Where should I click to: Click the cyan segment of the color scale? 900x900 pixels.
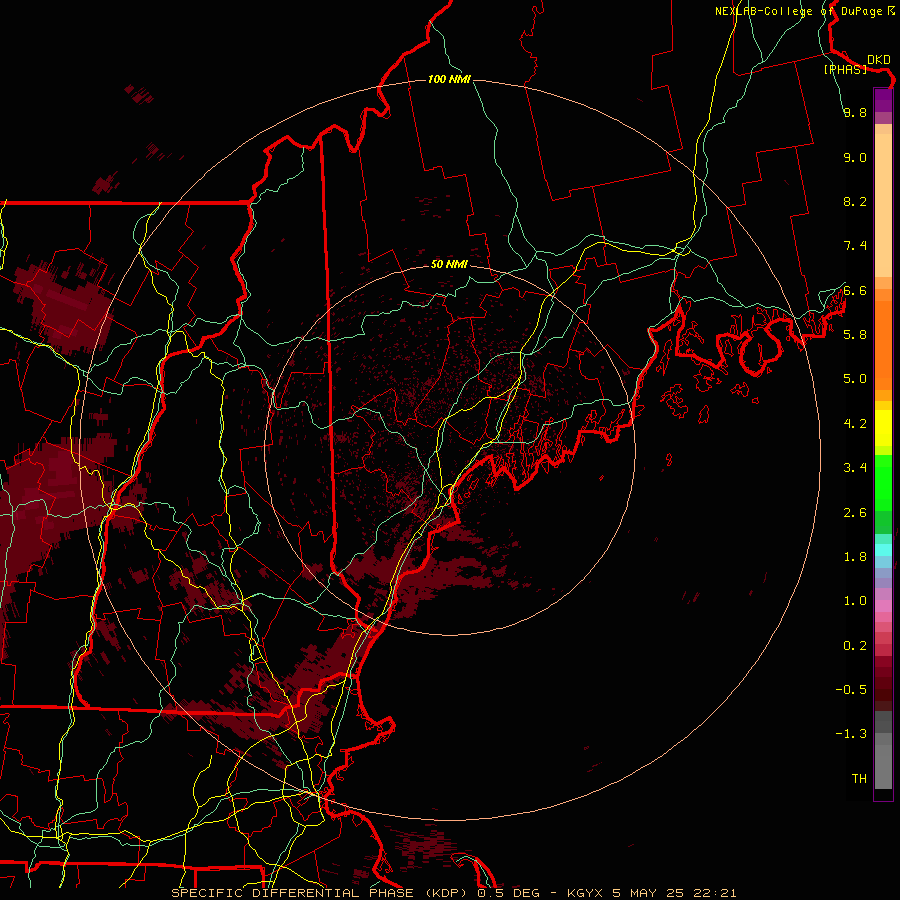(883, 550)
